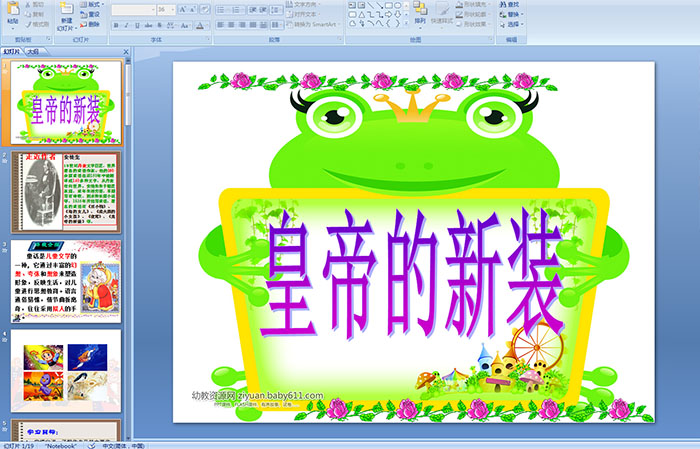Screen dimensions: 700x449
Task: Toggle Bold formatting
Action: pos(116,26)
